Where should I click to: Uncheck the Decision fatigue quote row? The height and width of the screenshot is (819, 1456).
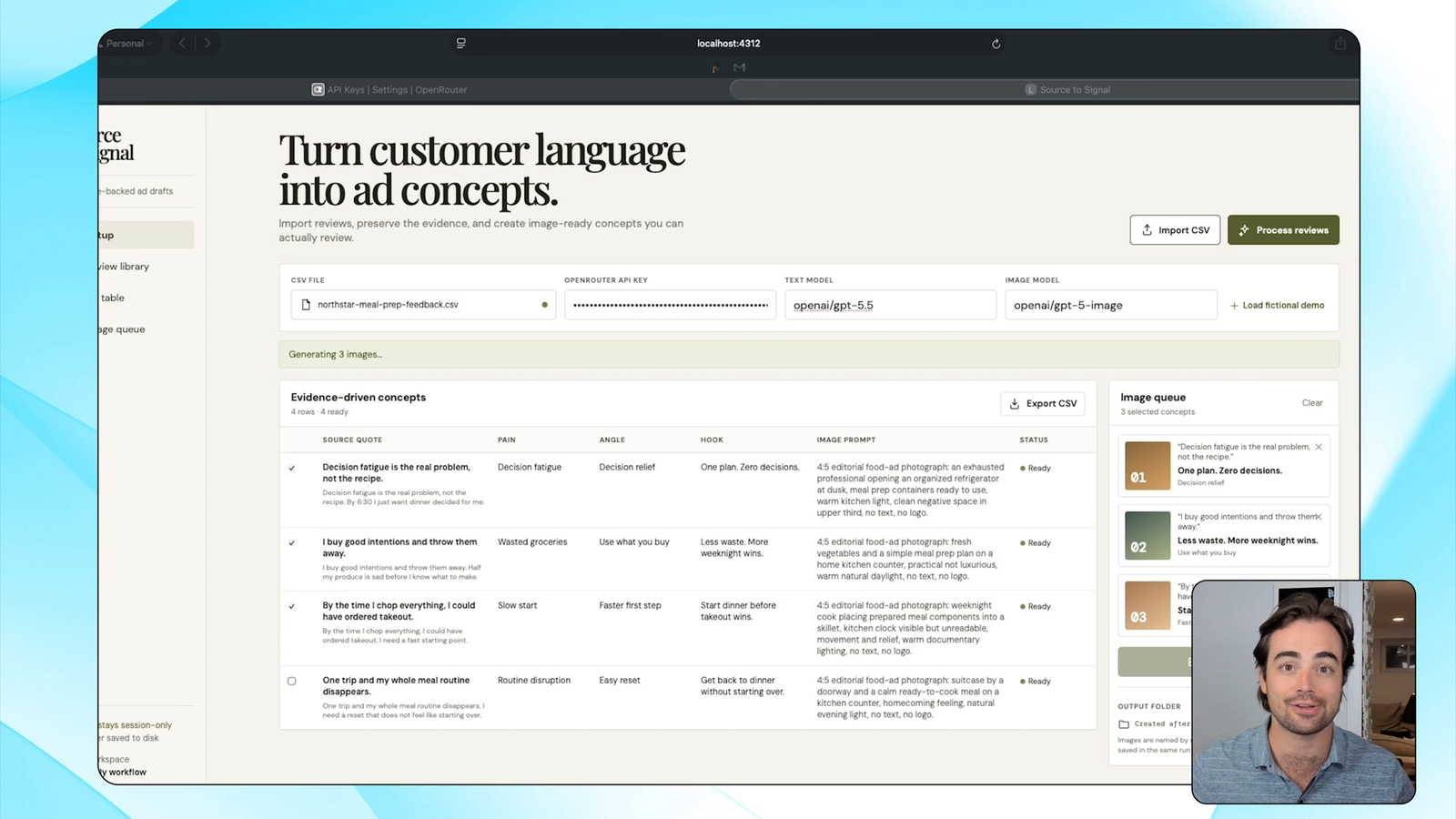click(292, 468)
